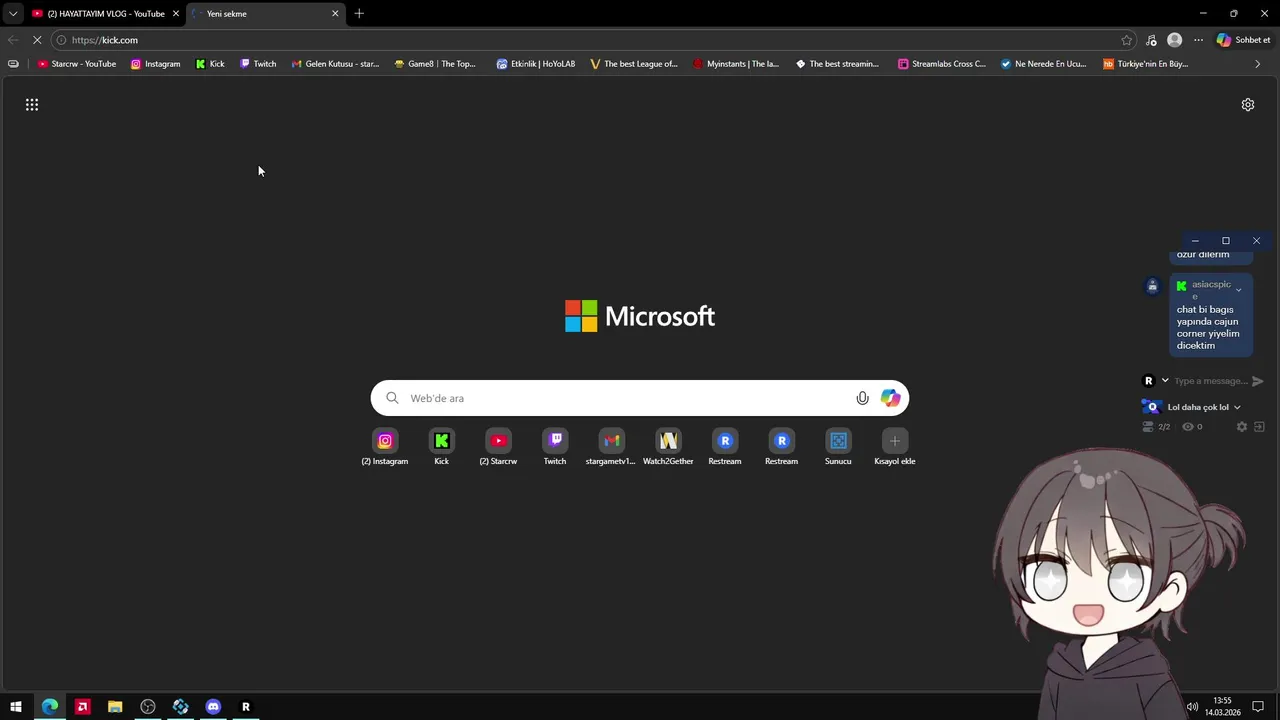Click the Web'de ara search box

click(640, 398)
